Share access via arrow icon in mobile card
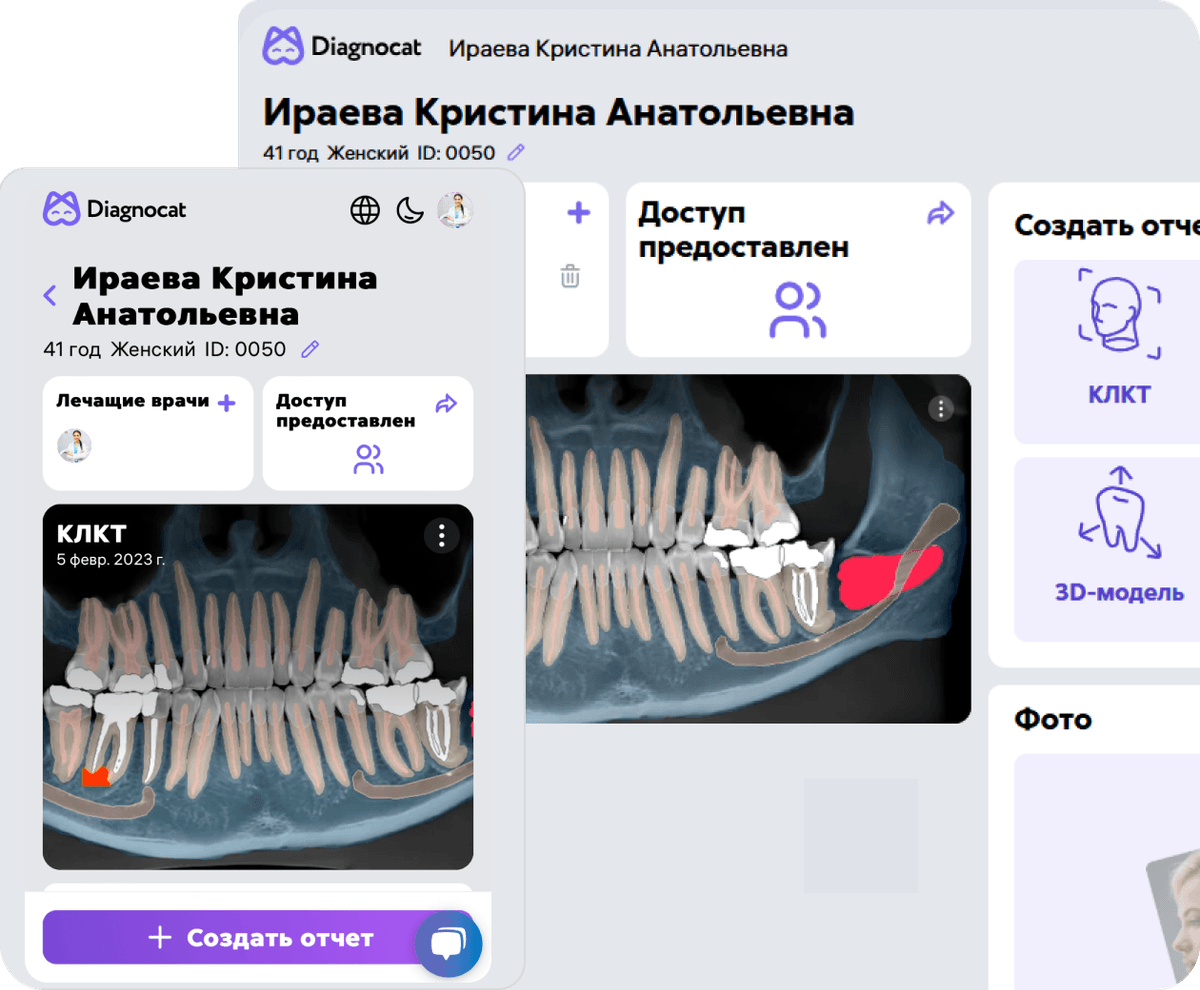This screenshot has height=990, width=1200. 446,403
